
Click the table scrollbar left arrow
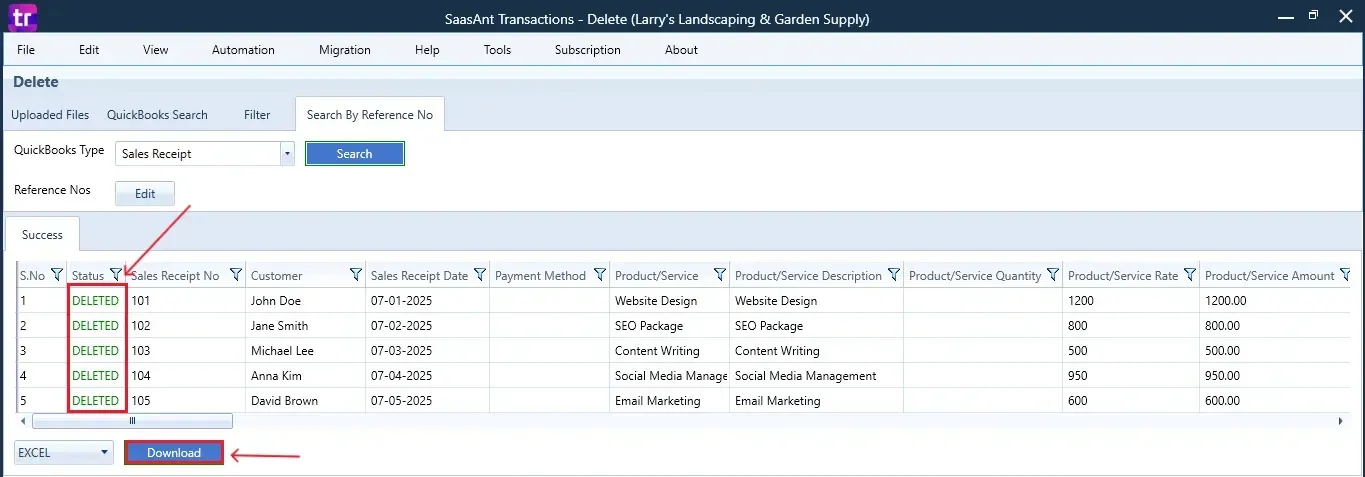click(23, 421)
